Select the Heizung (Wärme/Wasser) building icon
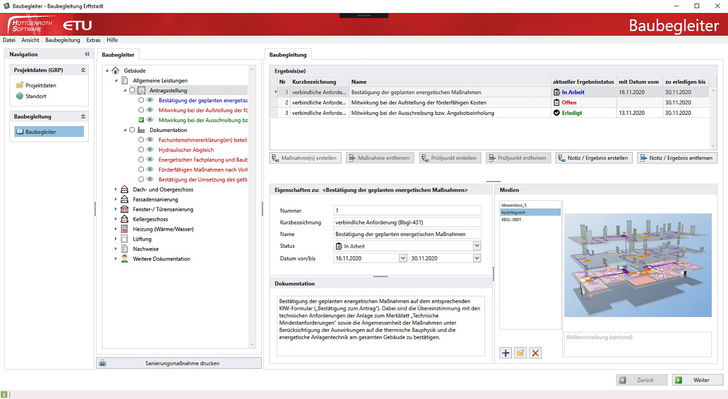The width and height of the screenshot is (728, 399). (x=124, y=229)
